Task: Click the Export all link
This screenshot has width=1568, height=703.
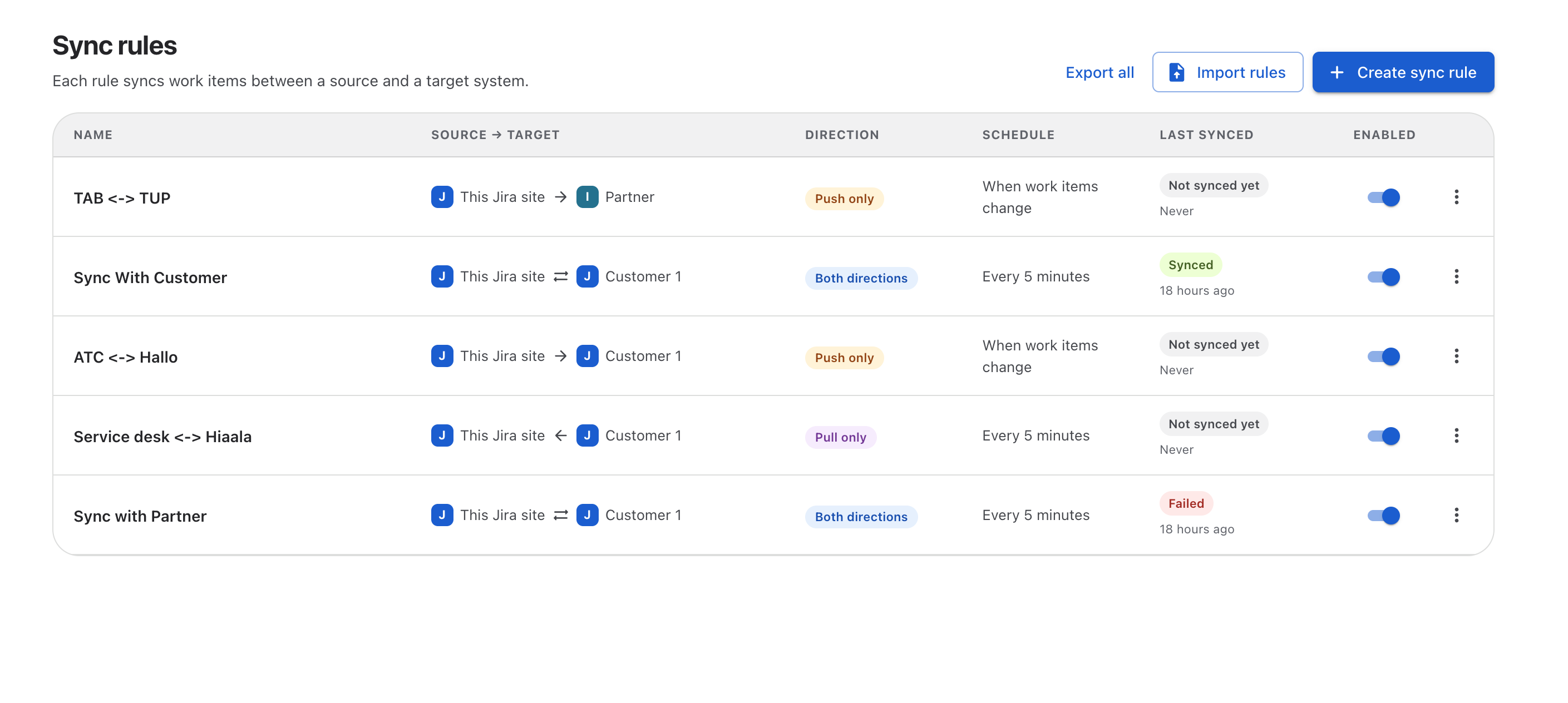Action: tap(1099, 72)
